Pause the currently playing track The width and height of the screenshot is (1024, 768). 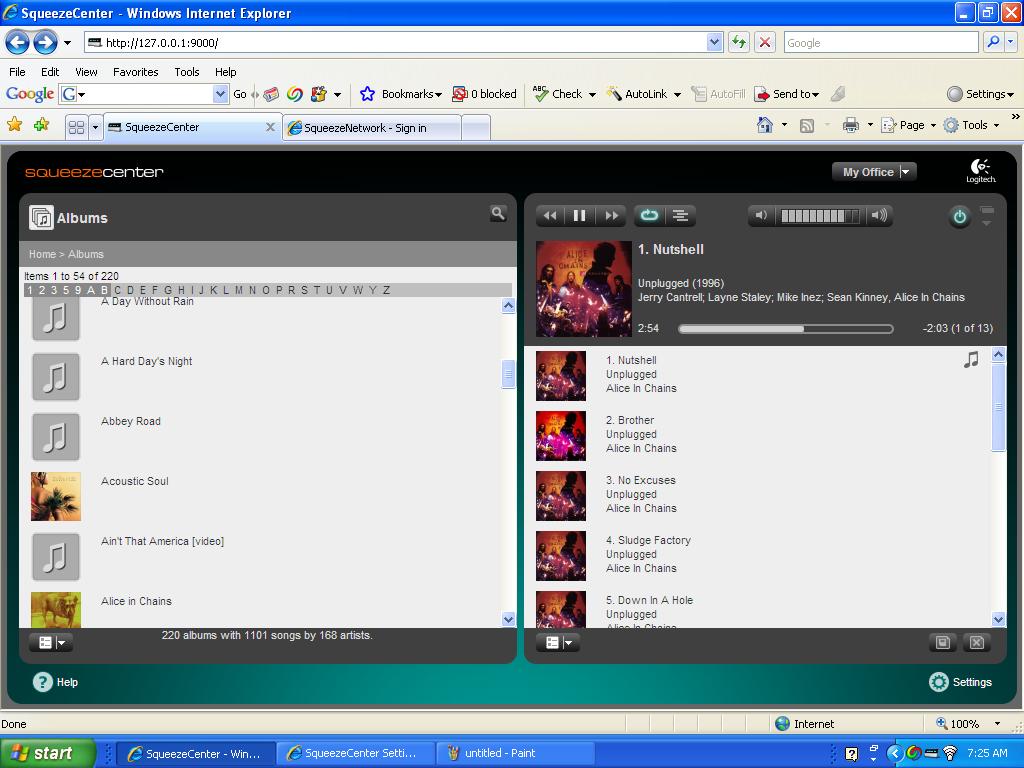point(579,216)
